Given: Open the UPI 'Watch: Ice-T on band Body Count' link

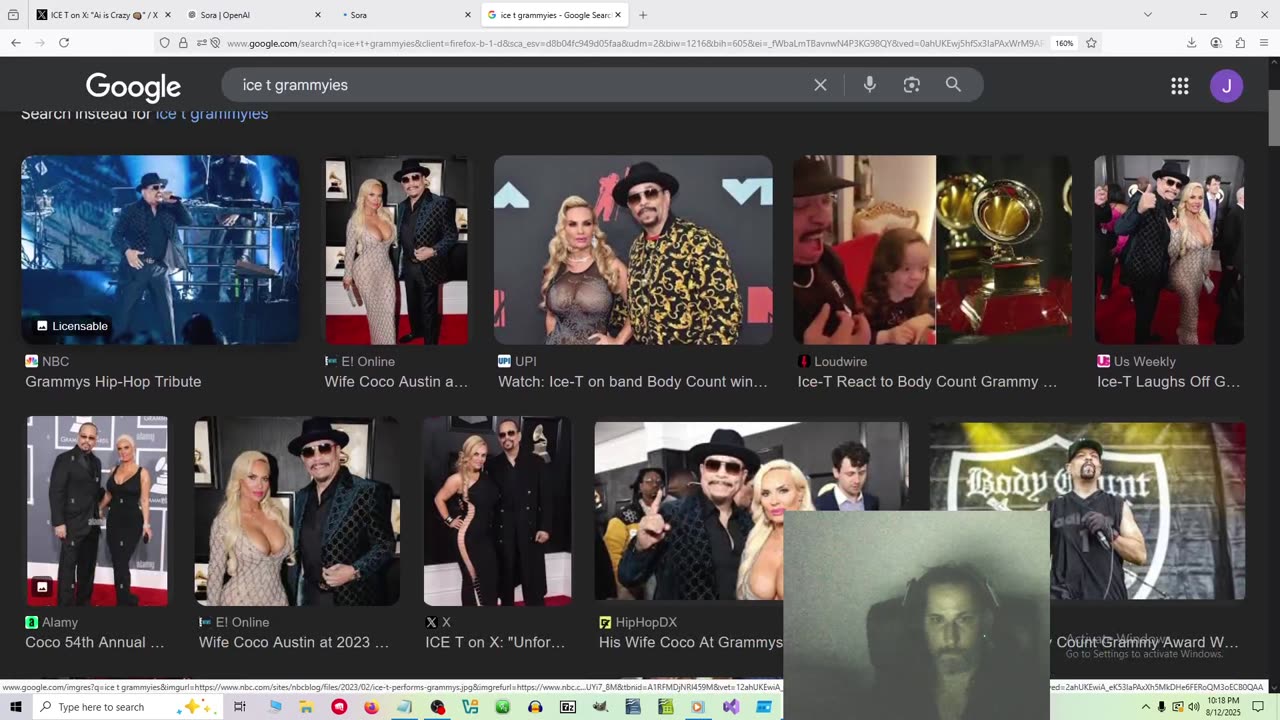Looking at the screenshot, I should click(633, 382).
